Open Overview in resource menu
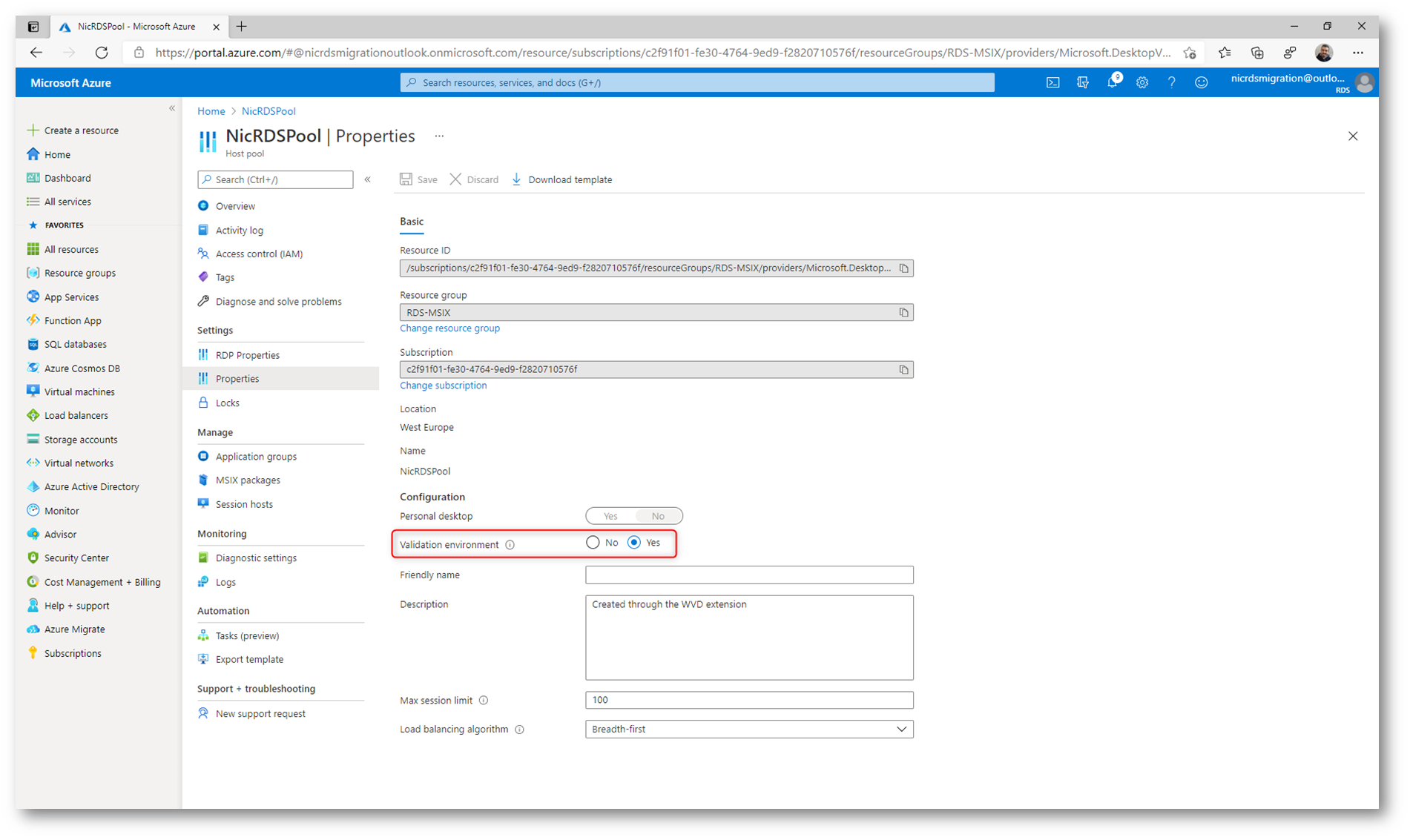This screenshot has width=1410, height=840. [235, 206]
